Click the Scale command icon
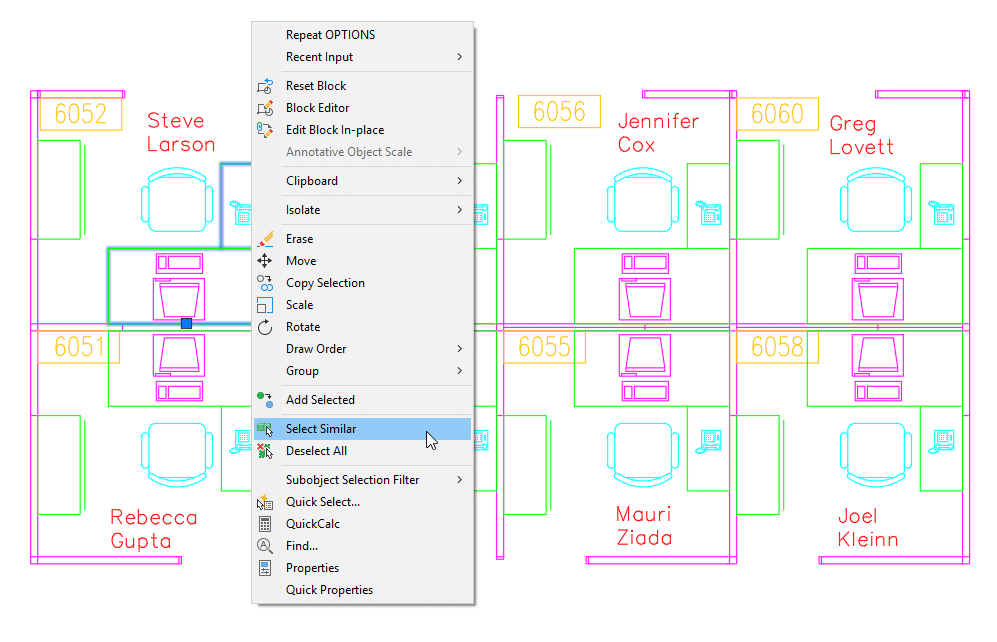The width and height of the screenshot is (997, 642). (263, 304)
